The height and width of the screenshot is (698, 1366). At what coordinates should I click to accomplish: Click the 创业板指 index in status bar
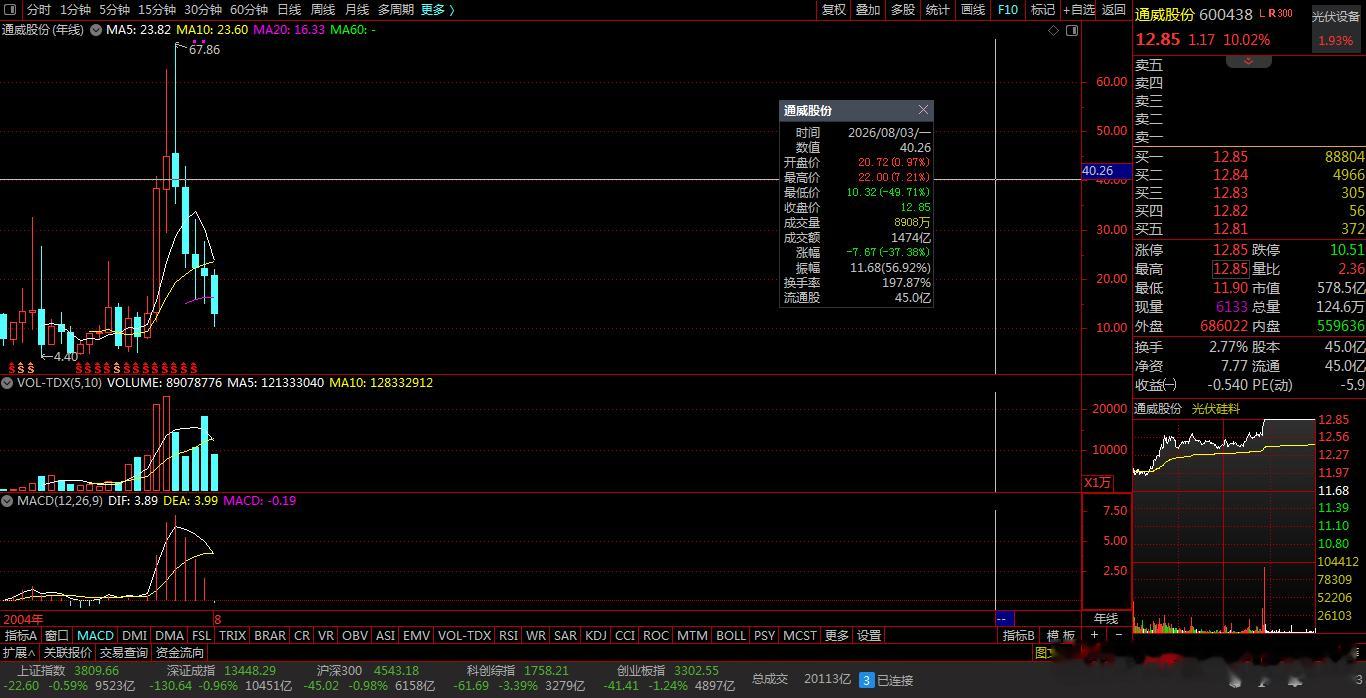[642, 670]
